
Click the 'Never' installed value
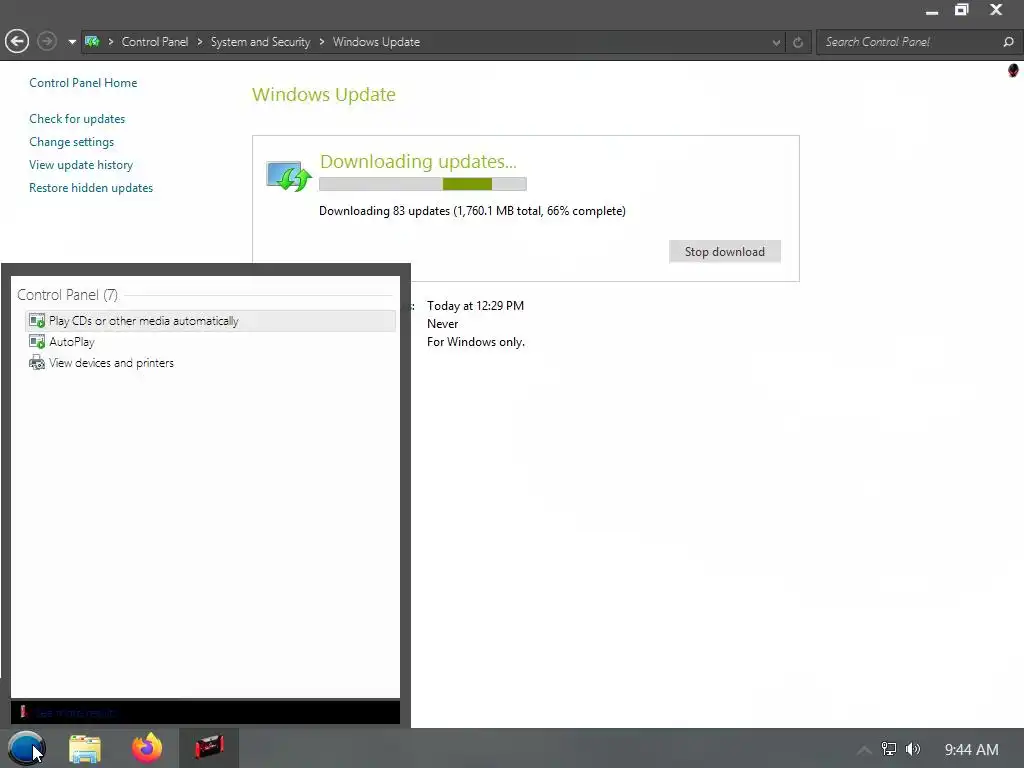click(443, 324)
